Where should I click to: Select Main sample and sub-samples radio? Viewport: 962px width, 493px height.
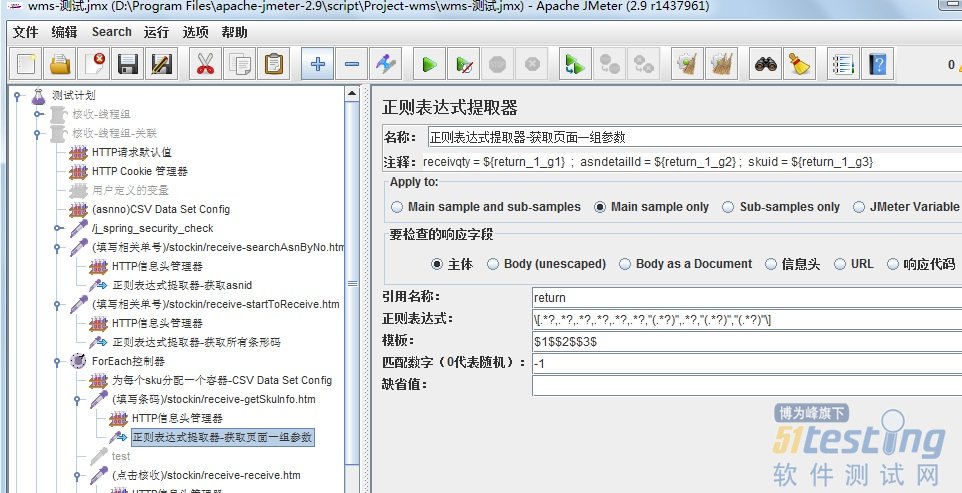397,207
